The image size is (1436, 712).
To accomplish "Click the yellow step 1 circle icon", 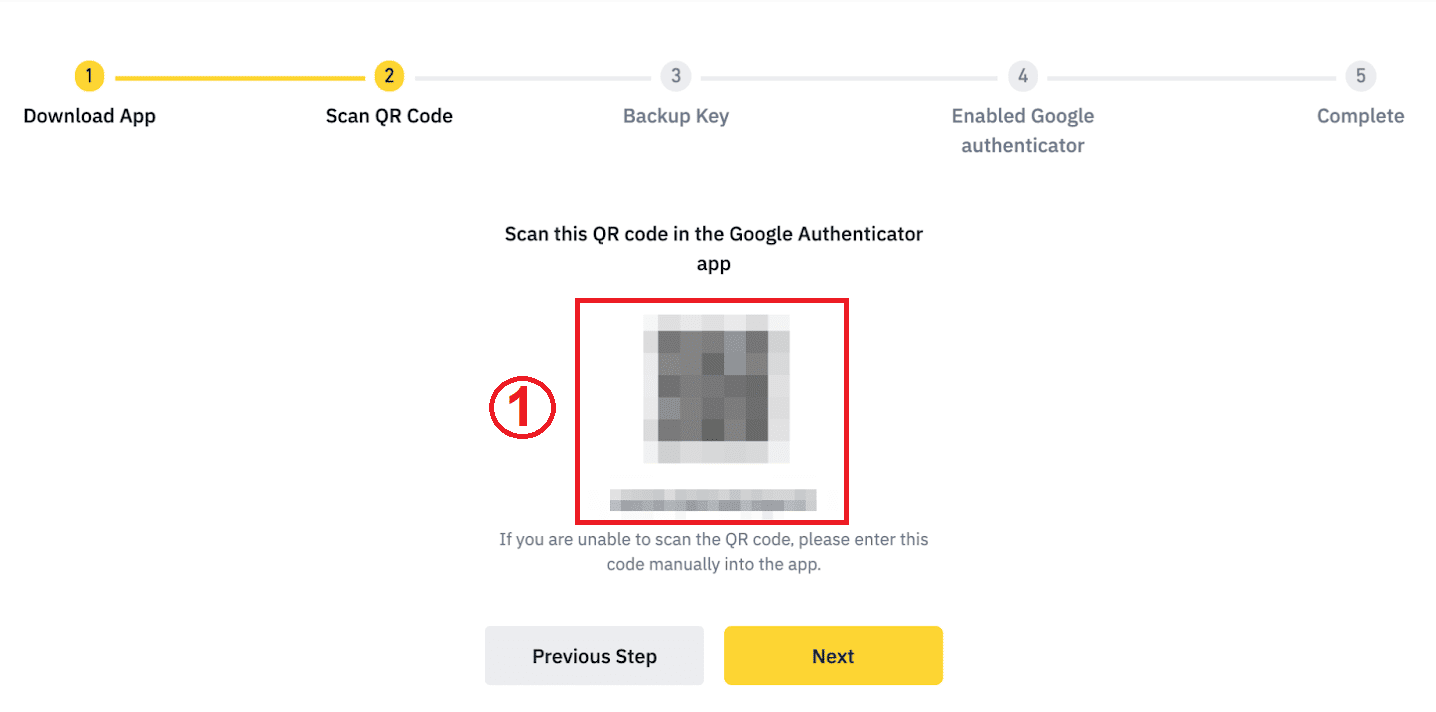I will (x=89, y=76).
